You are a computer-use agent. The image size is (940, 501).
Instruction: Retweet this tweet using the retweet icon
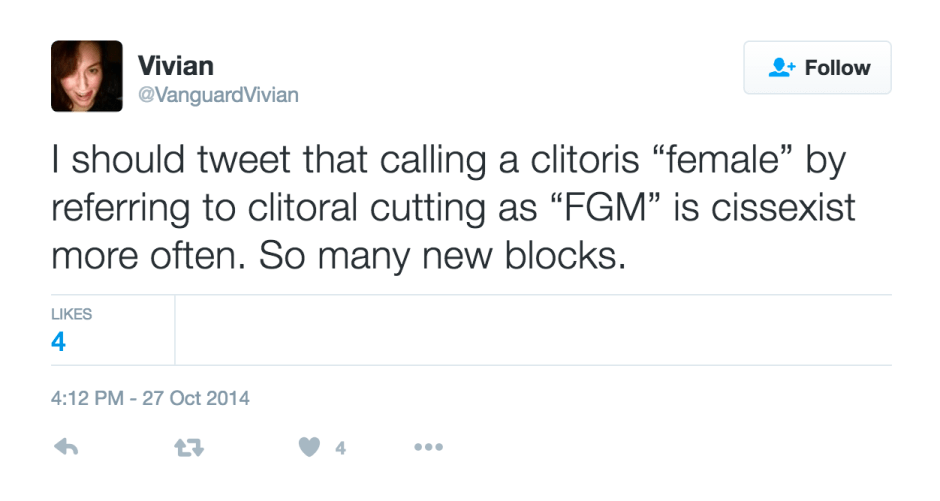(x=189, y=448)
